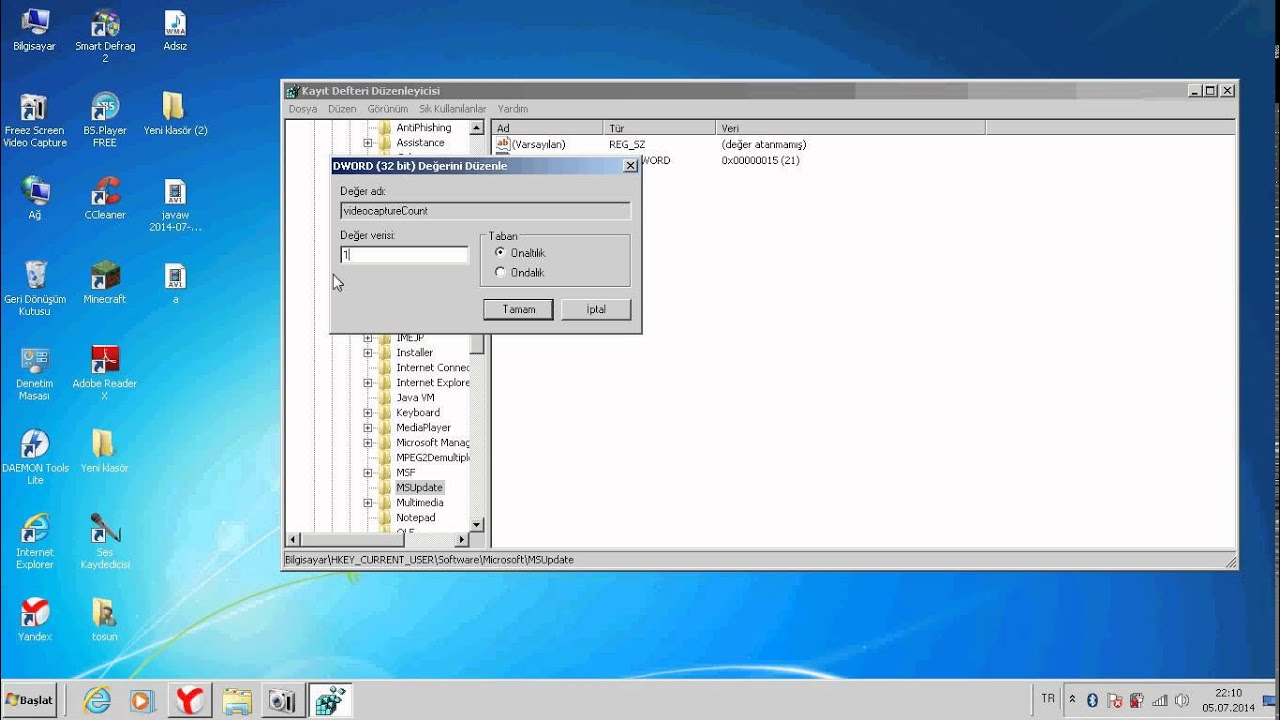Click the Başlat start button
The height and width of the screenshot is (720, 1280).
pos(29,700)
